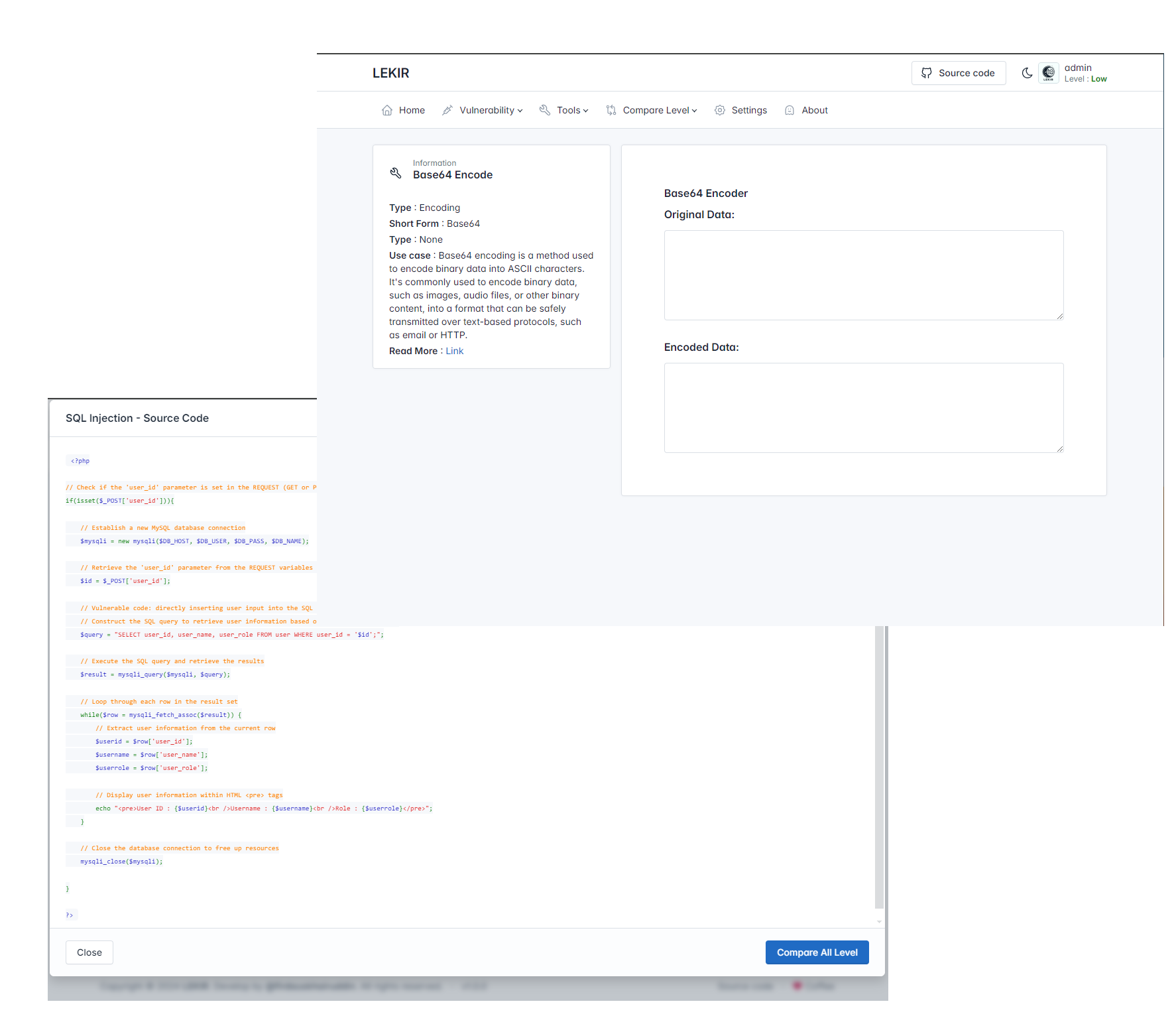This screenshot has height=1028, width=1176.
Task: Toggle dark mode with the moon icon
Action: pyautogui.click(x=1027, y=73)
